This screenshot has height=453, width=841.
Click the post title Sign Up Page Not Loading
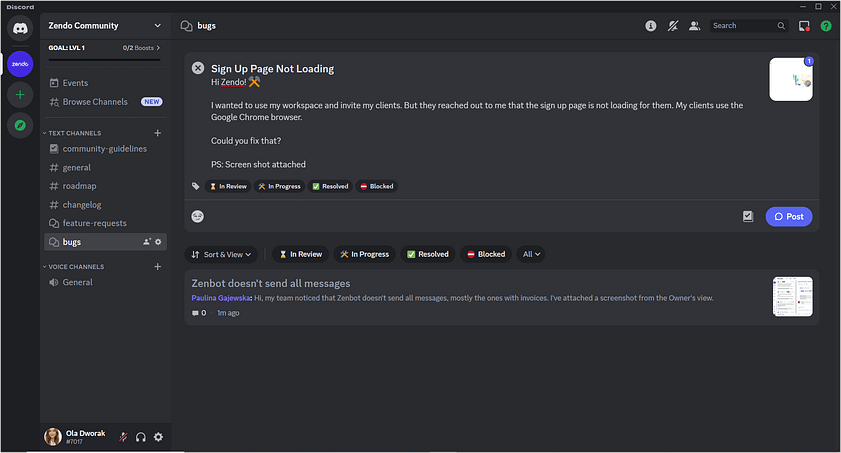click(x=272, y=69)
